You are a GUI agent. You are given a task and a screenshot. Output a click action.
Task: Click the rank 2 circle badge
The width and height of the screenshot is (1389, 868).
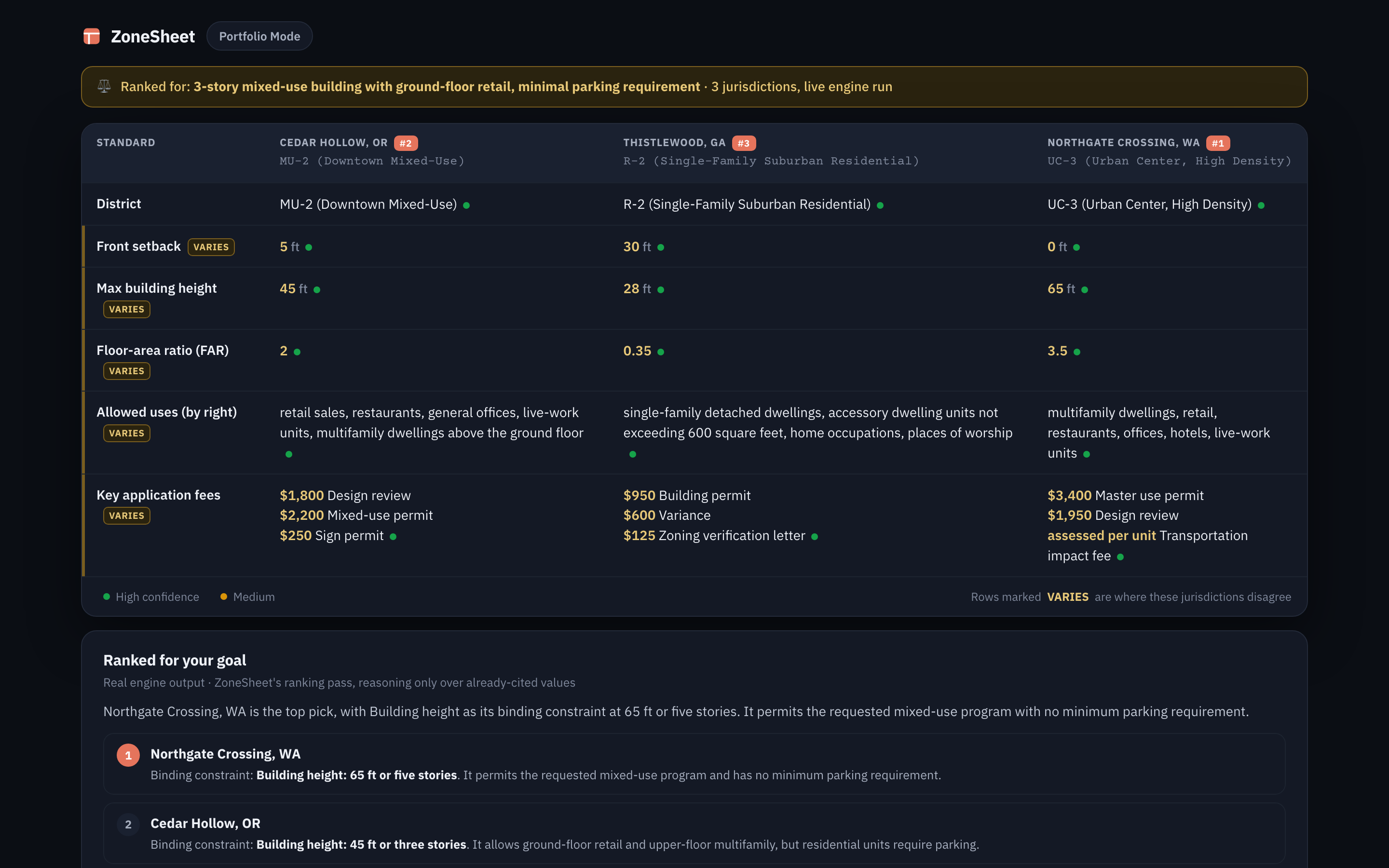(128, 825)
